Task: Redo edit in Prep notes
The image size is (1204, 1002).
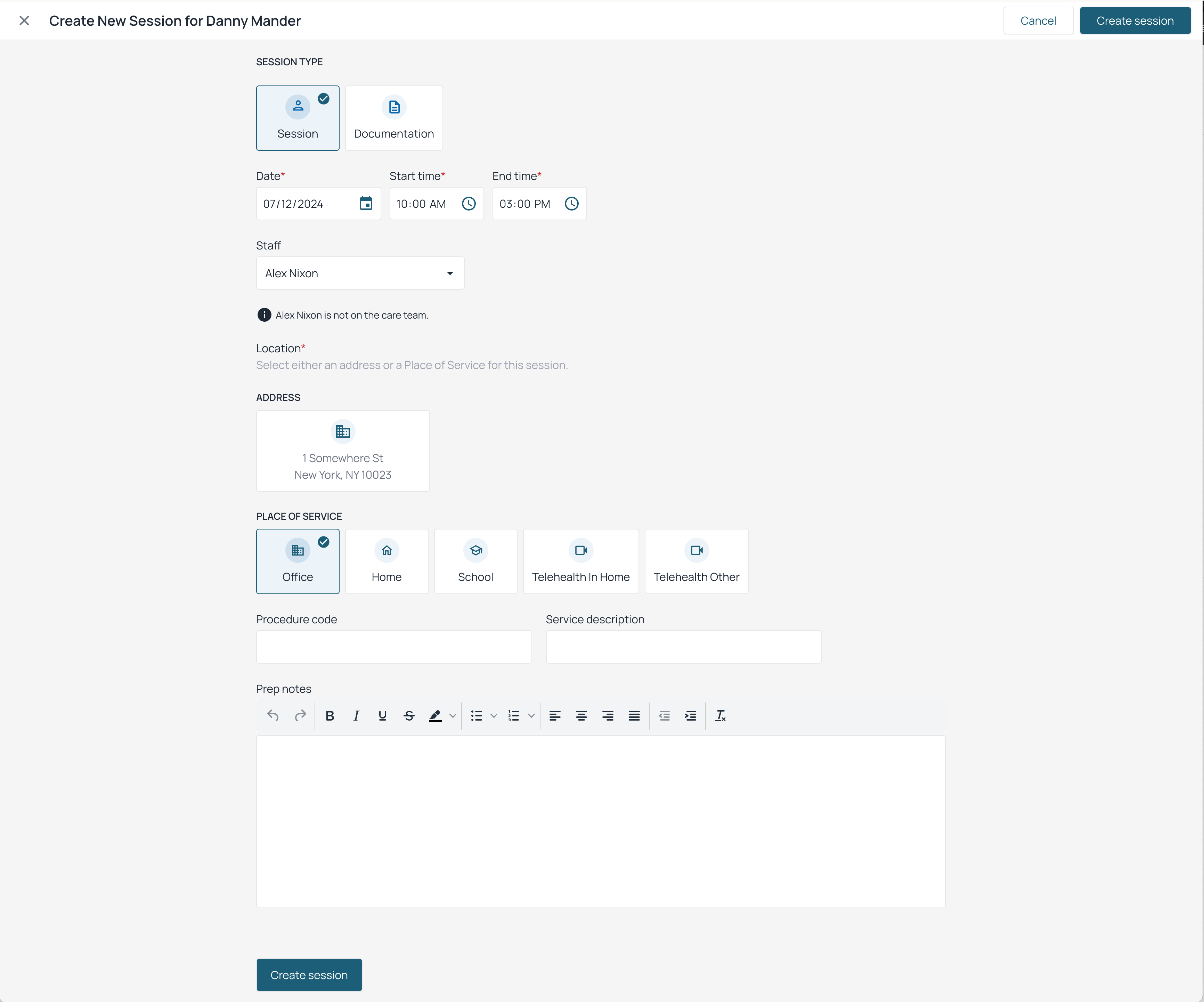Action: [300, 715]
